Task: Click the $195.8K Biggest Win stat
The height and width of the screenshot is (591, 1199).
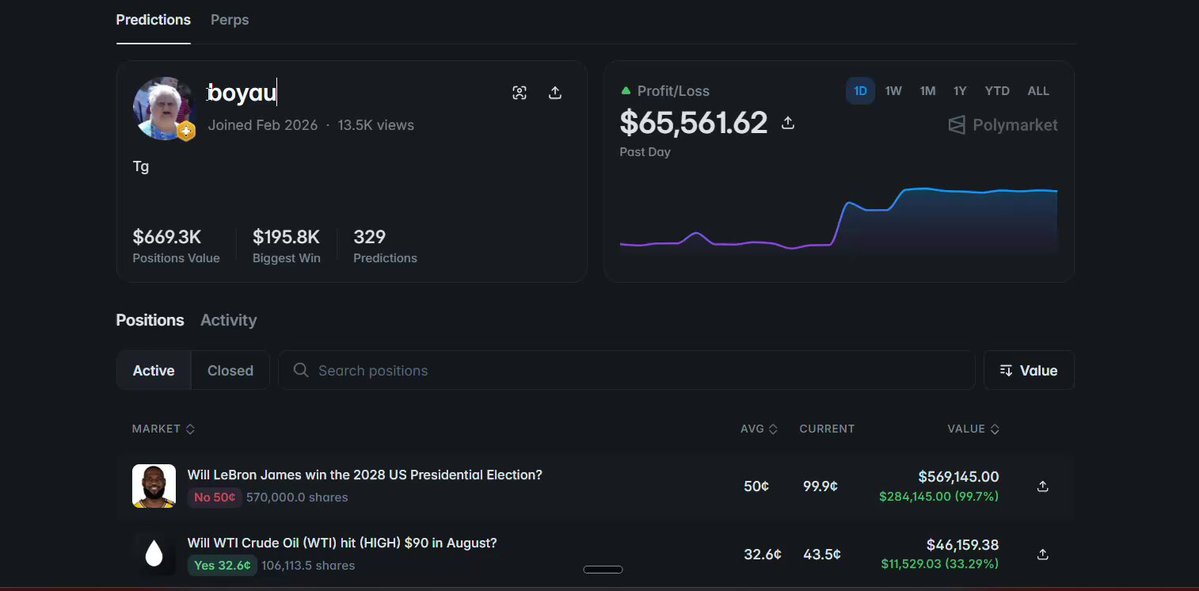Action: tap(286, 246)
